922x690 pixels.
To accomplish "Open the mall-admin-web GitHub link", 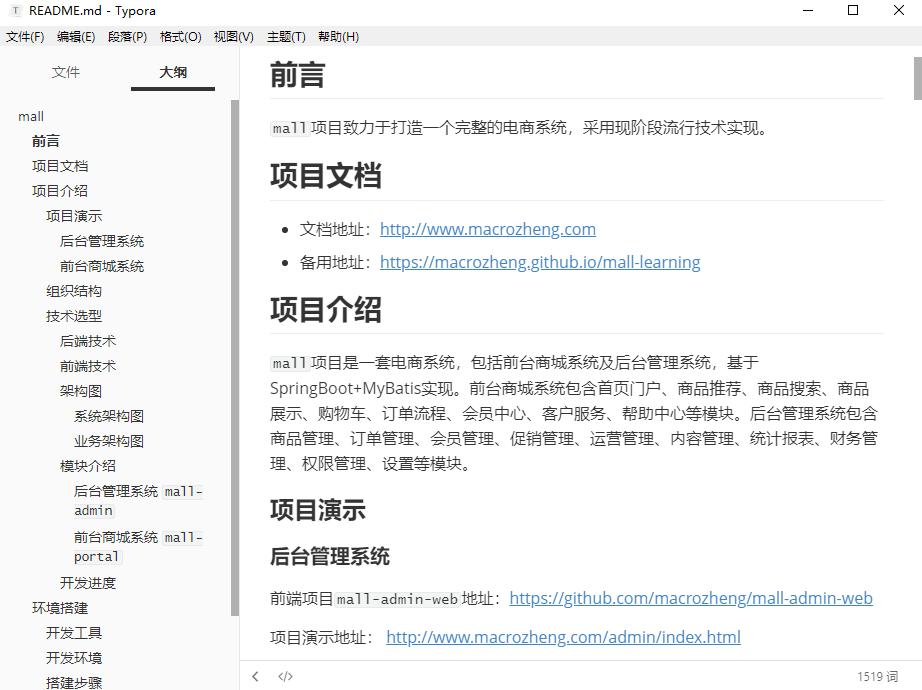I will tap(691, 598).
